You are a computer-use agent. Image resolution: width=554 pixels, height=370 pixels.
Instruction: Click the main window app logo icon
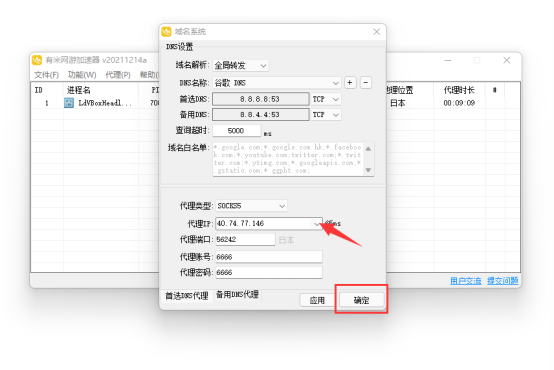[x=37, y=60]
